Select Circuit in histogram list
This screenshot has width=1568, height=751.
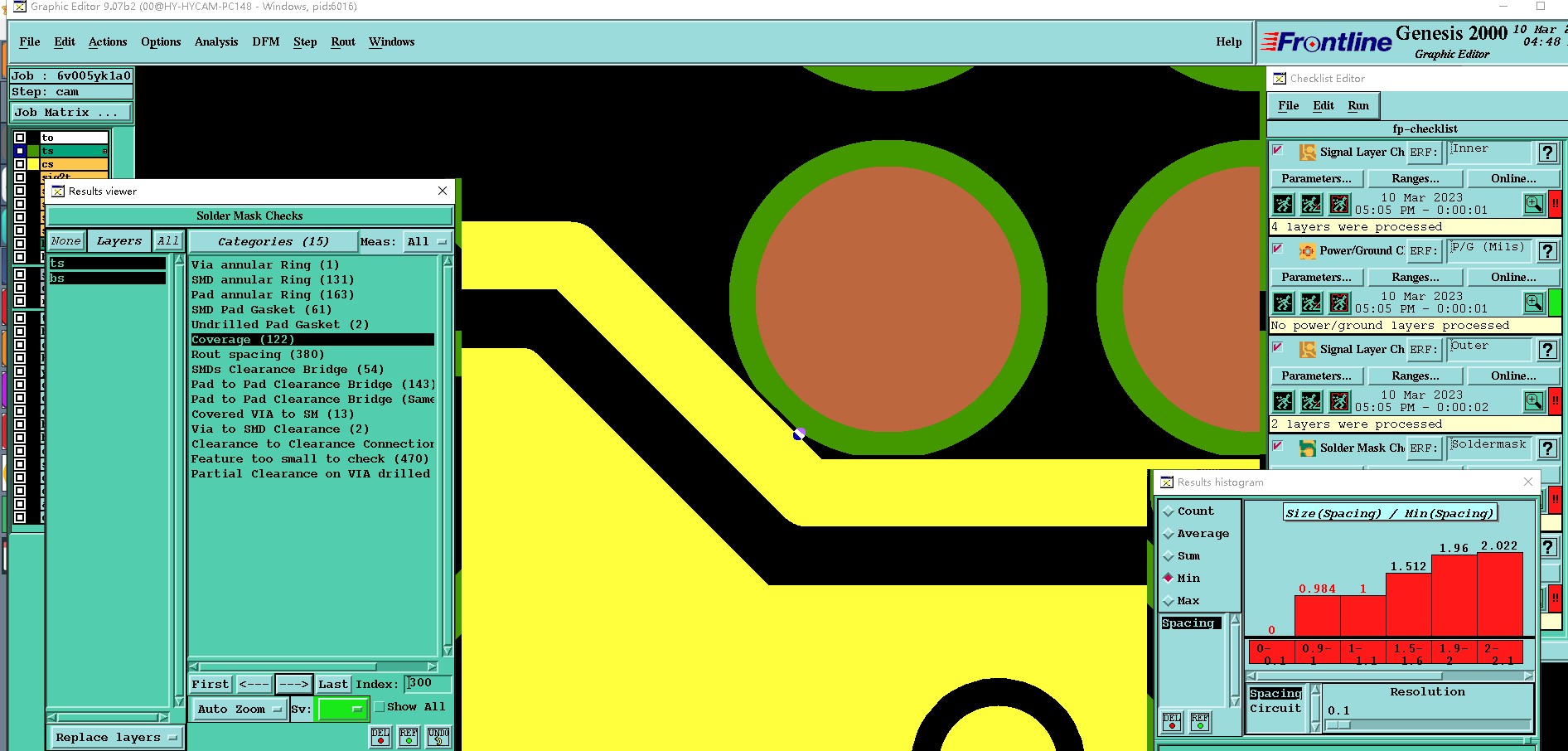[1275, 709]
